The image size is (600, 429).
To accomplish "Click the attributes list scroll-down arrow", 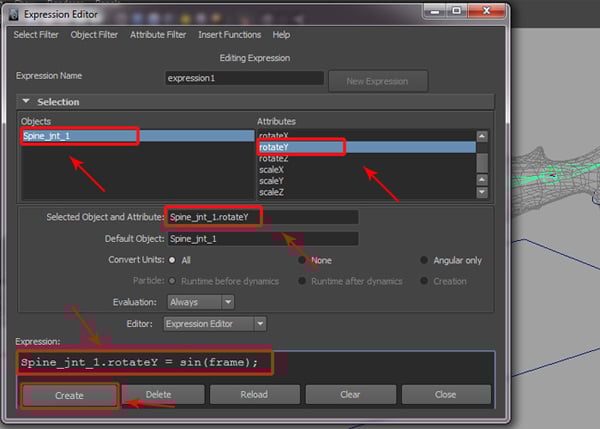I will [482, 192].
